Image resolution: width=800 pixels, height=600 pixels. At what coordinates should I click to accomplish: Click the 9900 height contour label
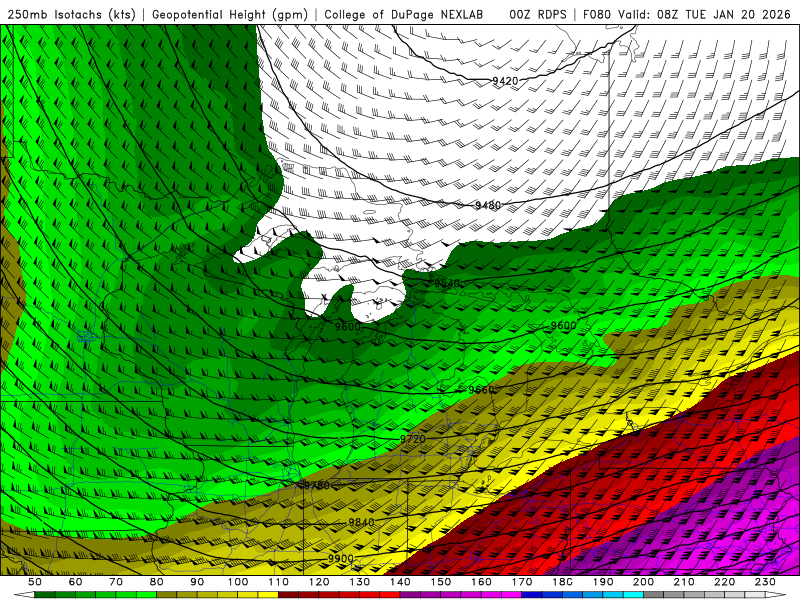click(340, 558)
